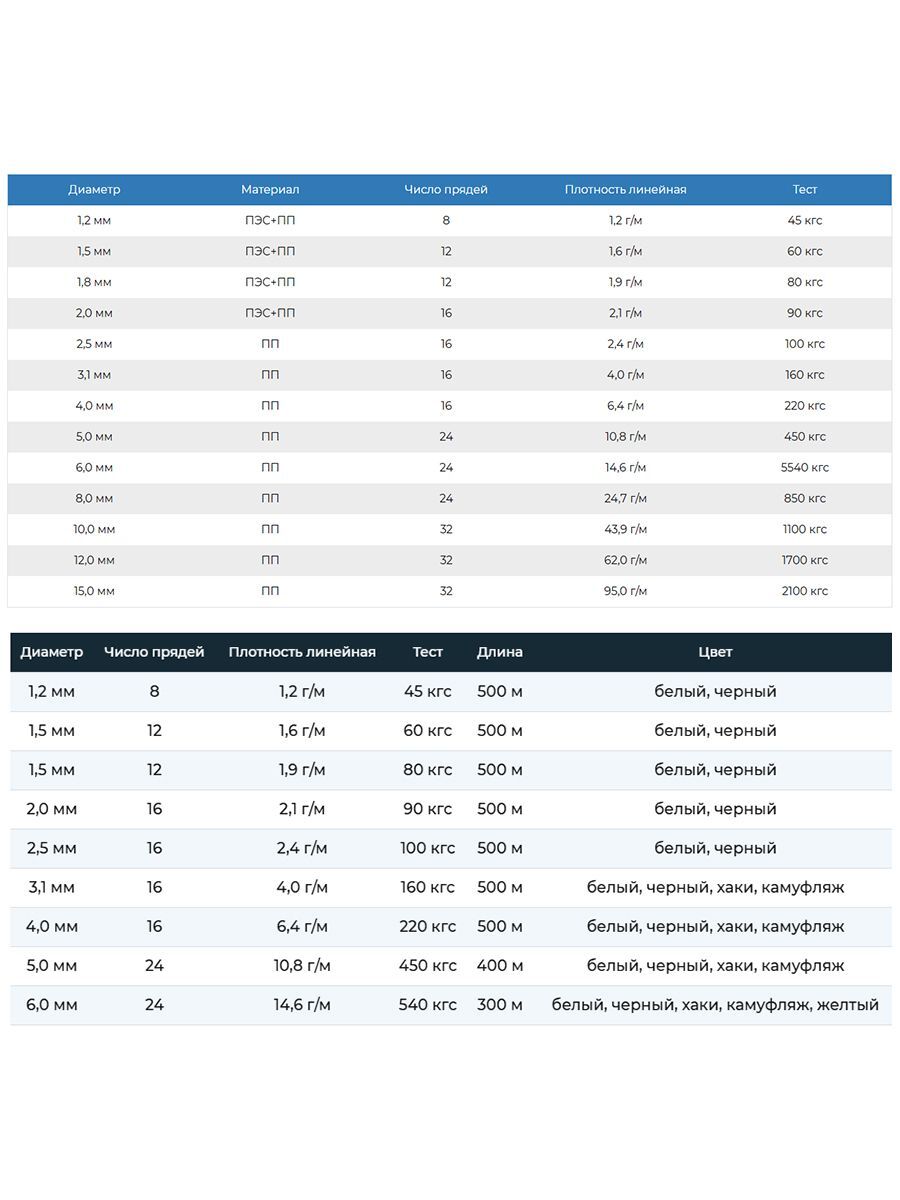The height and width of the screenshot is (1200, 900).
Task: Click the Длина column header
Action: (x=499, y=652)
